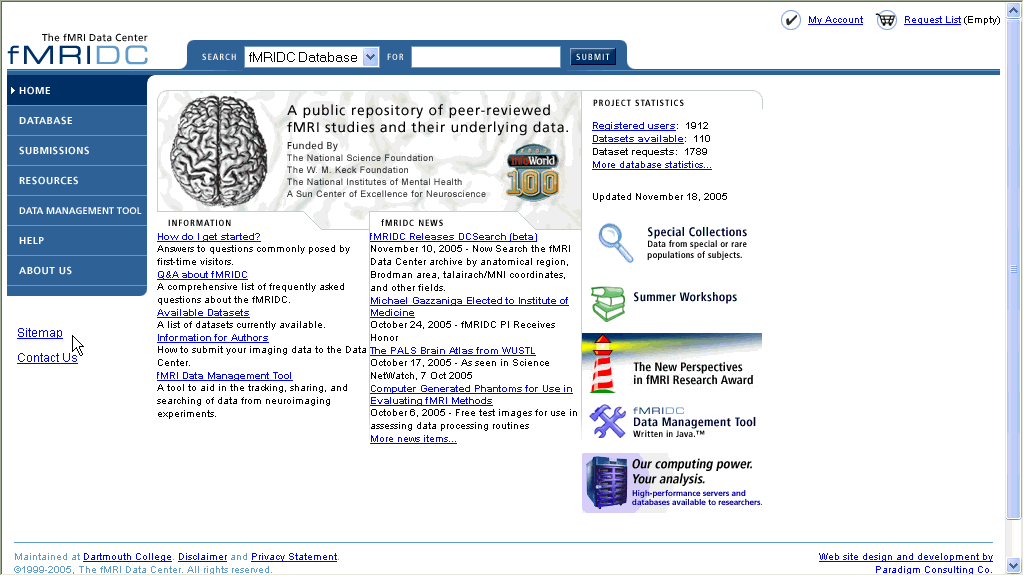Open the 'More news items...' link

(x=413, y=439)
